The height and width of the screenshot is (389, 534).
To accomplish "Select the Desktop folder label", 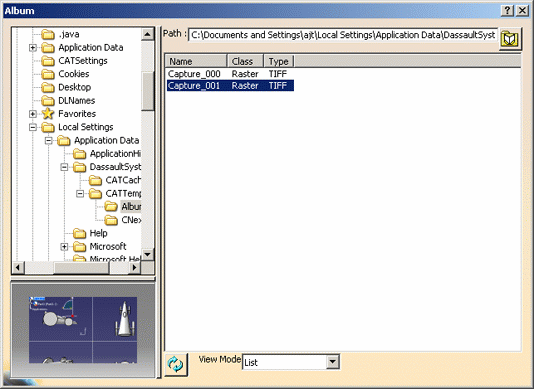I will click(x=75, y=87).
